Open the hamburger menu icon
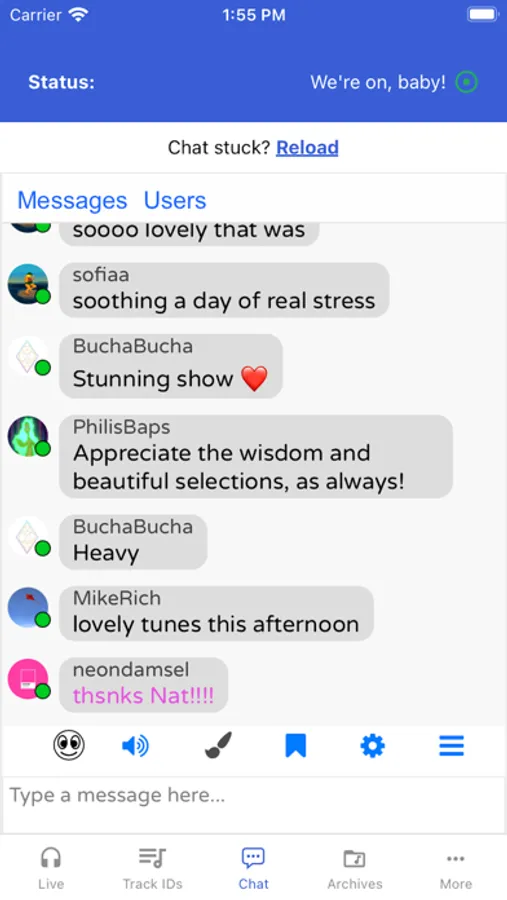The width and height of the screenshot is (507, 900). pos(451,746)
